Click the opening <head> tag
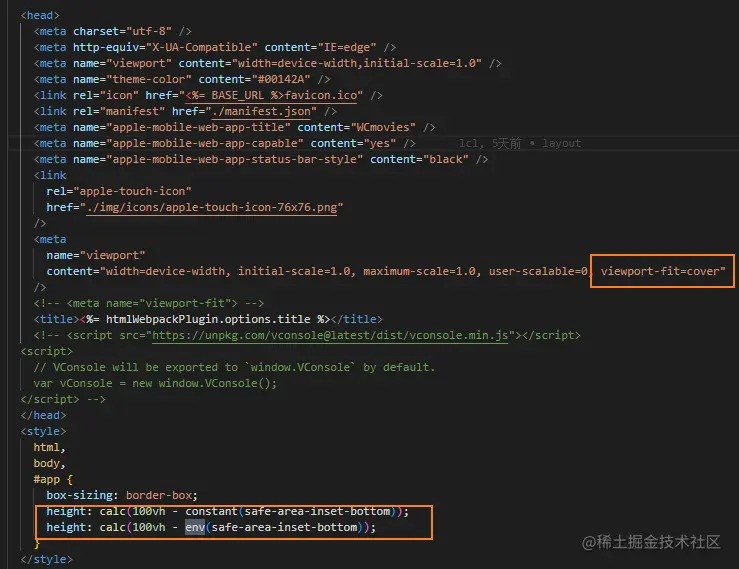739x569 pixels. pyautogui.click(x=40, y=15)
